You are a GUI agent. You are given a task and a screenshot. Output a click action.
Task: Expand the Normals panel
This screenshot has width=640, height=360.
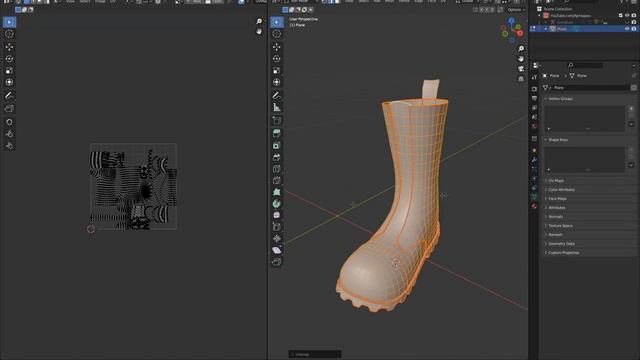[590, 216]
